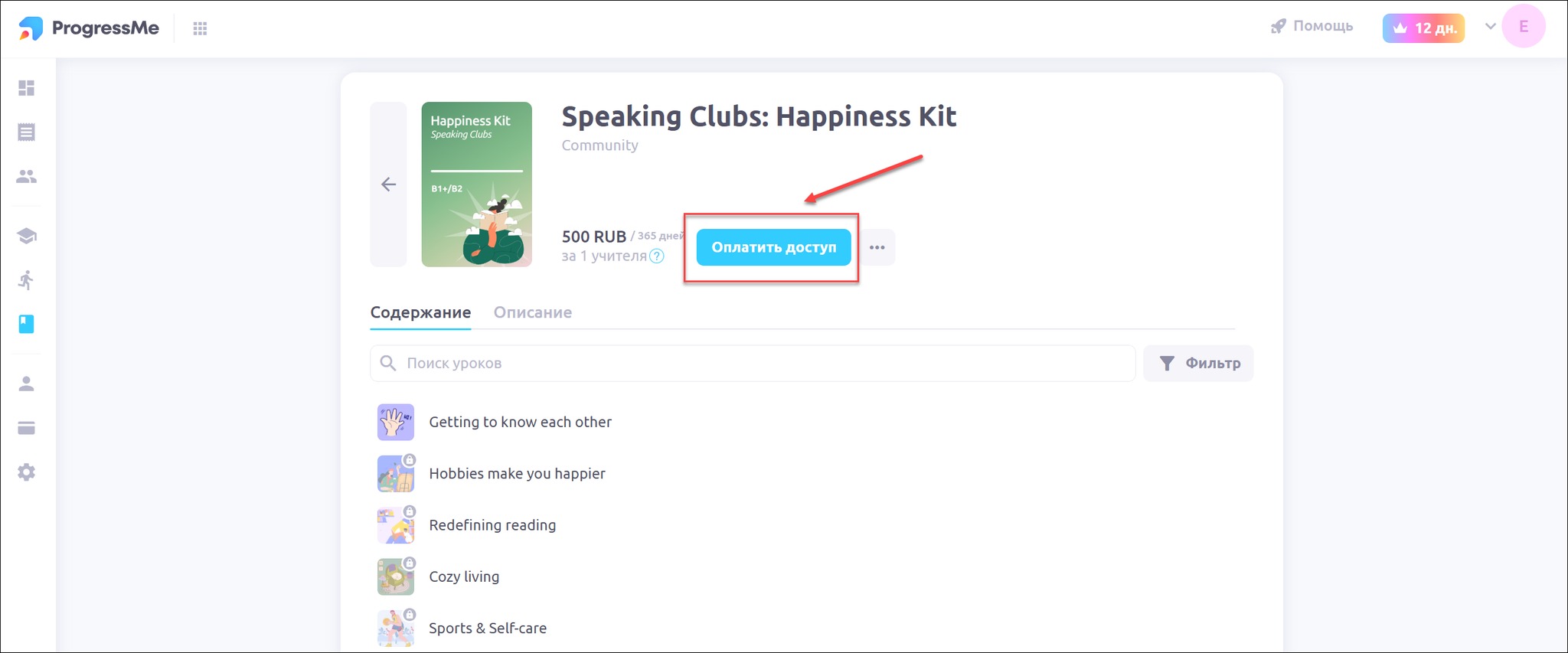Open the running figure sidebar icon
Screen dimensions: 1568x653
click(x=27, y=280)
